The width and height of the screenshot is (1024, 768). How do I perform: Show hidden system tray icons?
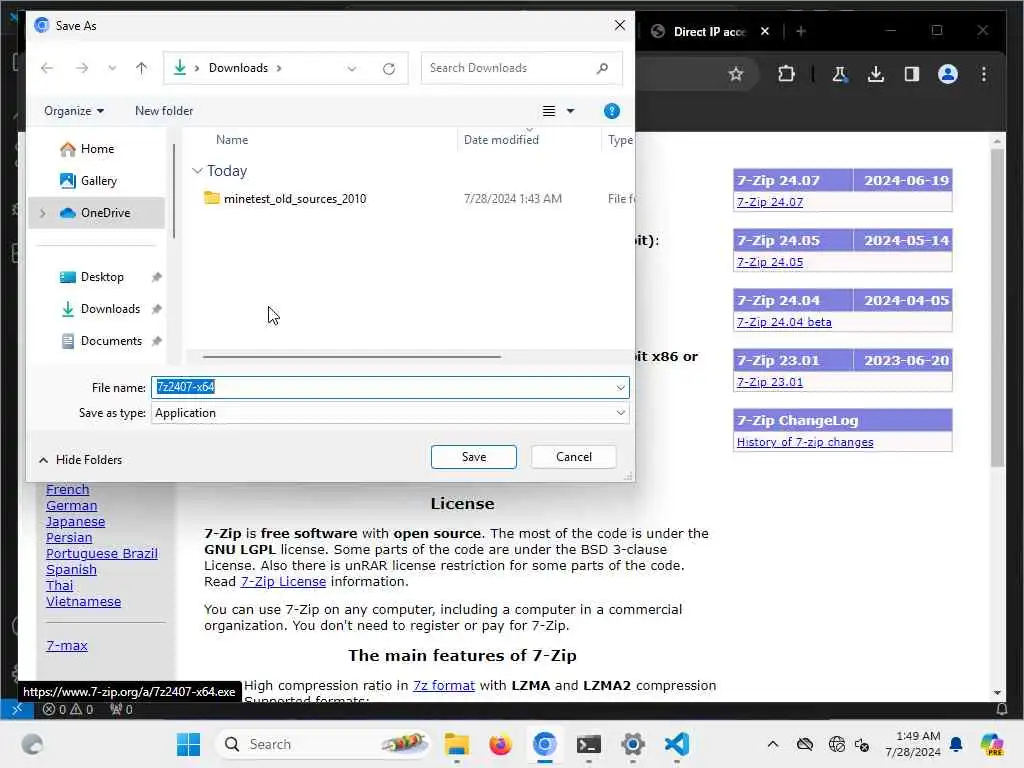click(773, 744)
